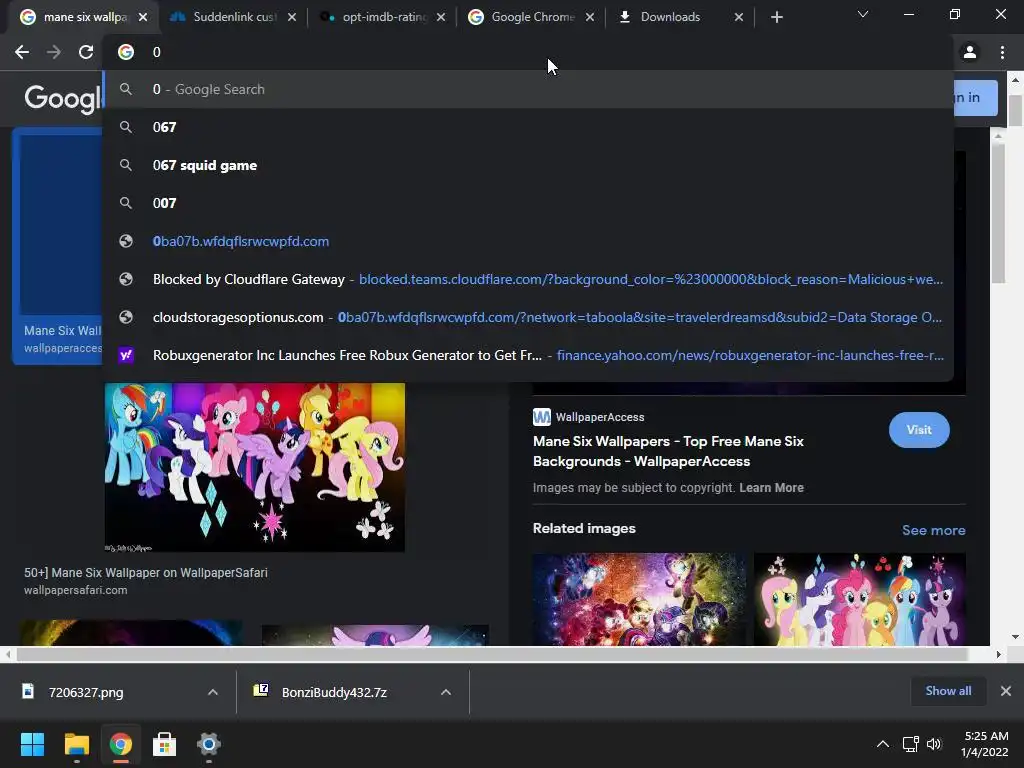
Task: Open the Robuxgenerator Yahoo Finance suggestion
Action: 528,355
